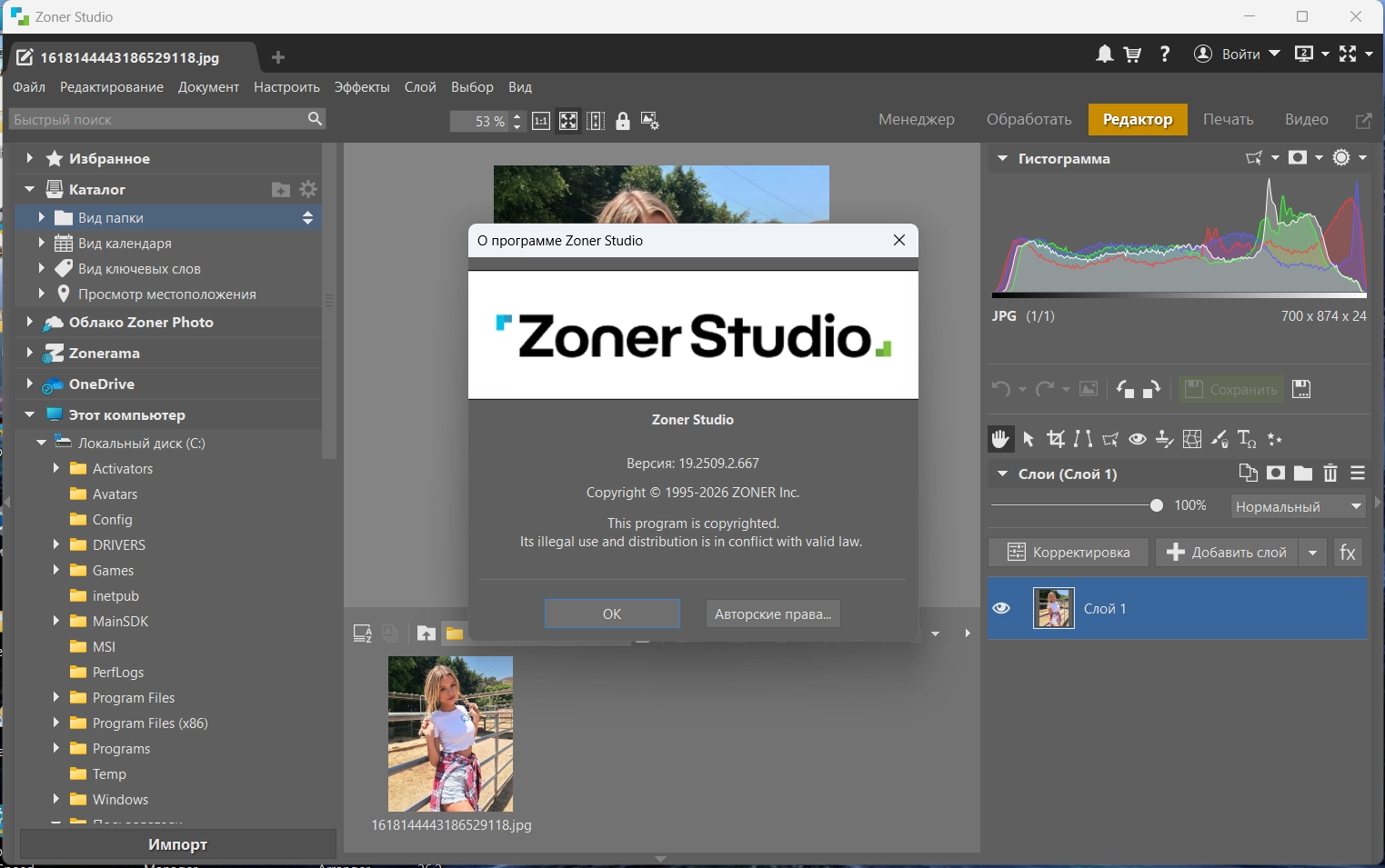Viewport: 1385px width, 868px height.
Task: Open image display settings gear icon
Action: coord(650,121)
